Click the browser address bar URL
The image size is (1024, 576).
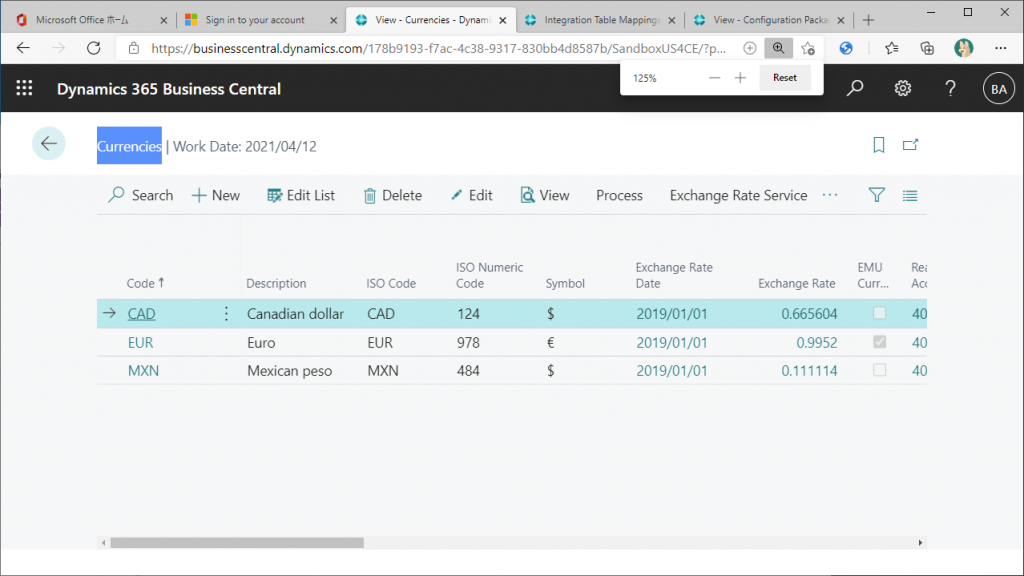click(438, 48)
